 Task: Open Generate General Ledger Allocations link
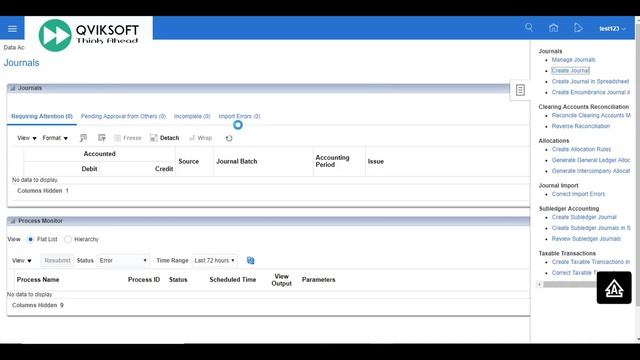[591, 160]
